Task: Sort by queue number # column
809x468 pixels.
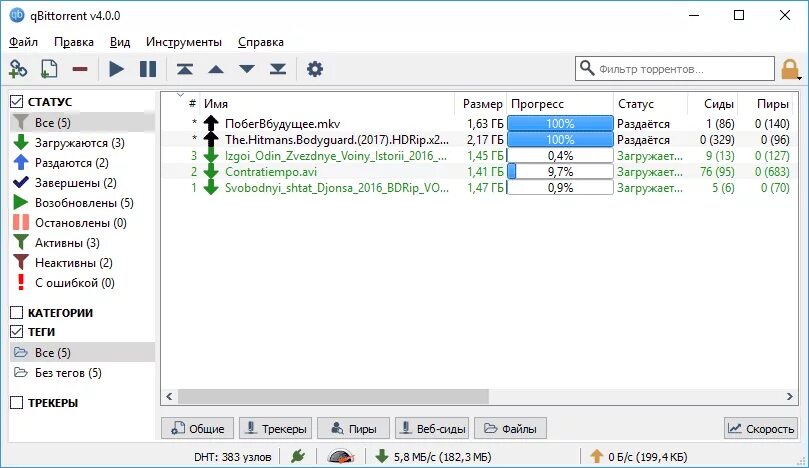Action: 181,104
